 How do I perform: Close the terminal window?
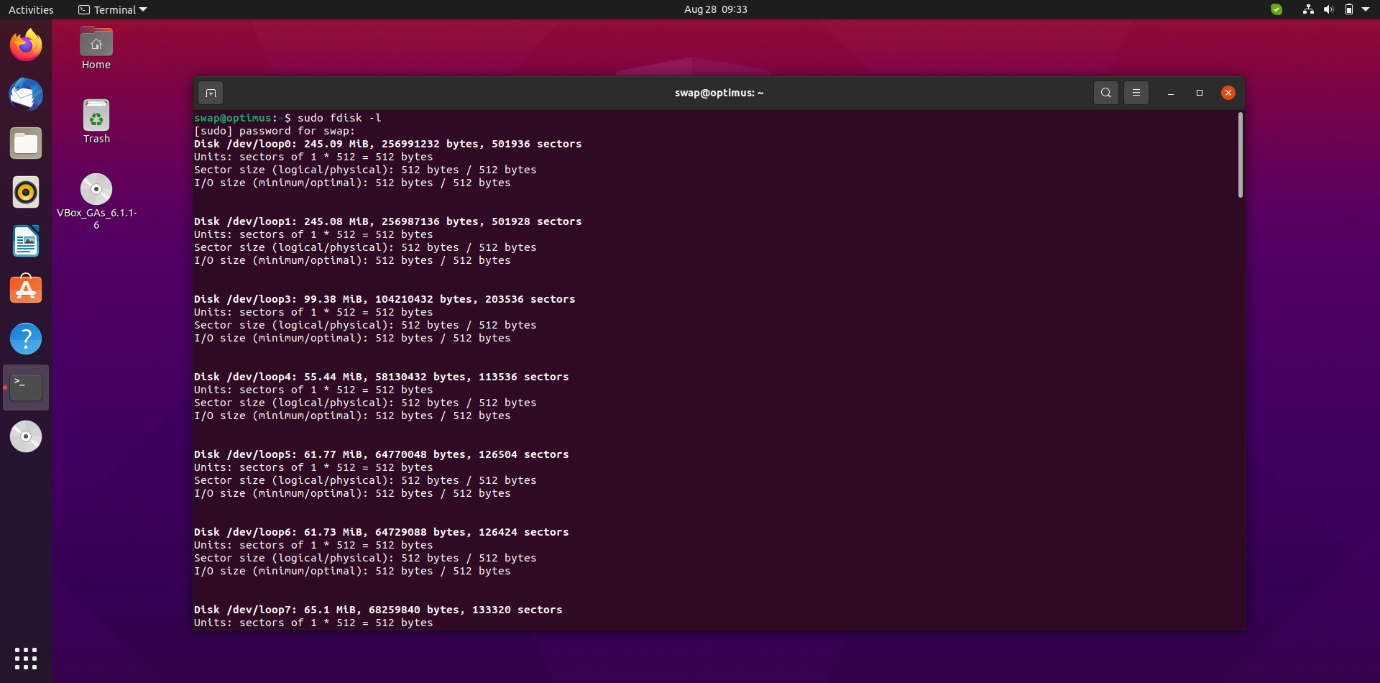(x=1228, y=93)
